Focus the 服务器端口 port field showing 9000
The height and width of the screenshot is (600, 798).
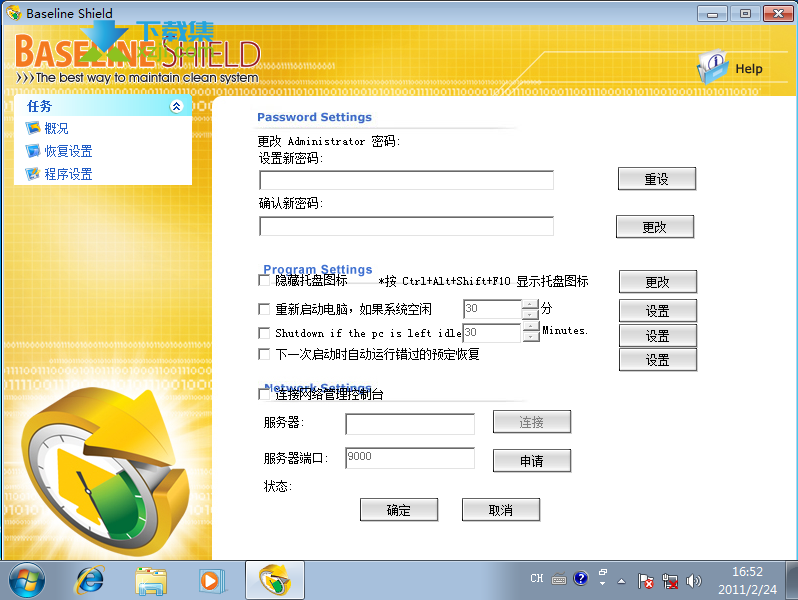(x=410, y=458)
